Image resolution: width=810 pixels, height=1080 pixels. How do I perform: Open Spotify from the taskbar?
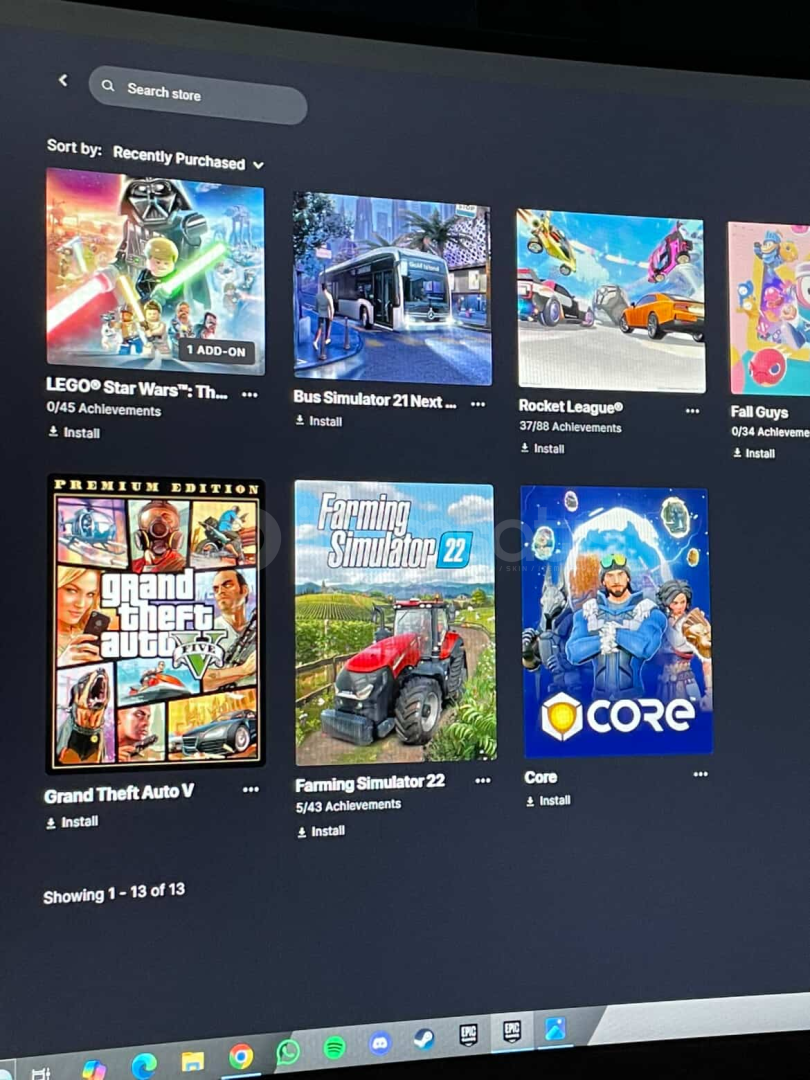pyautogui.click(x=335, y=1048)
